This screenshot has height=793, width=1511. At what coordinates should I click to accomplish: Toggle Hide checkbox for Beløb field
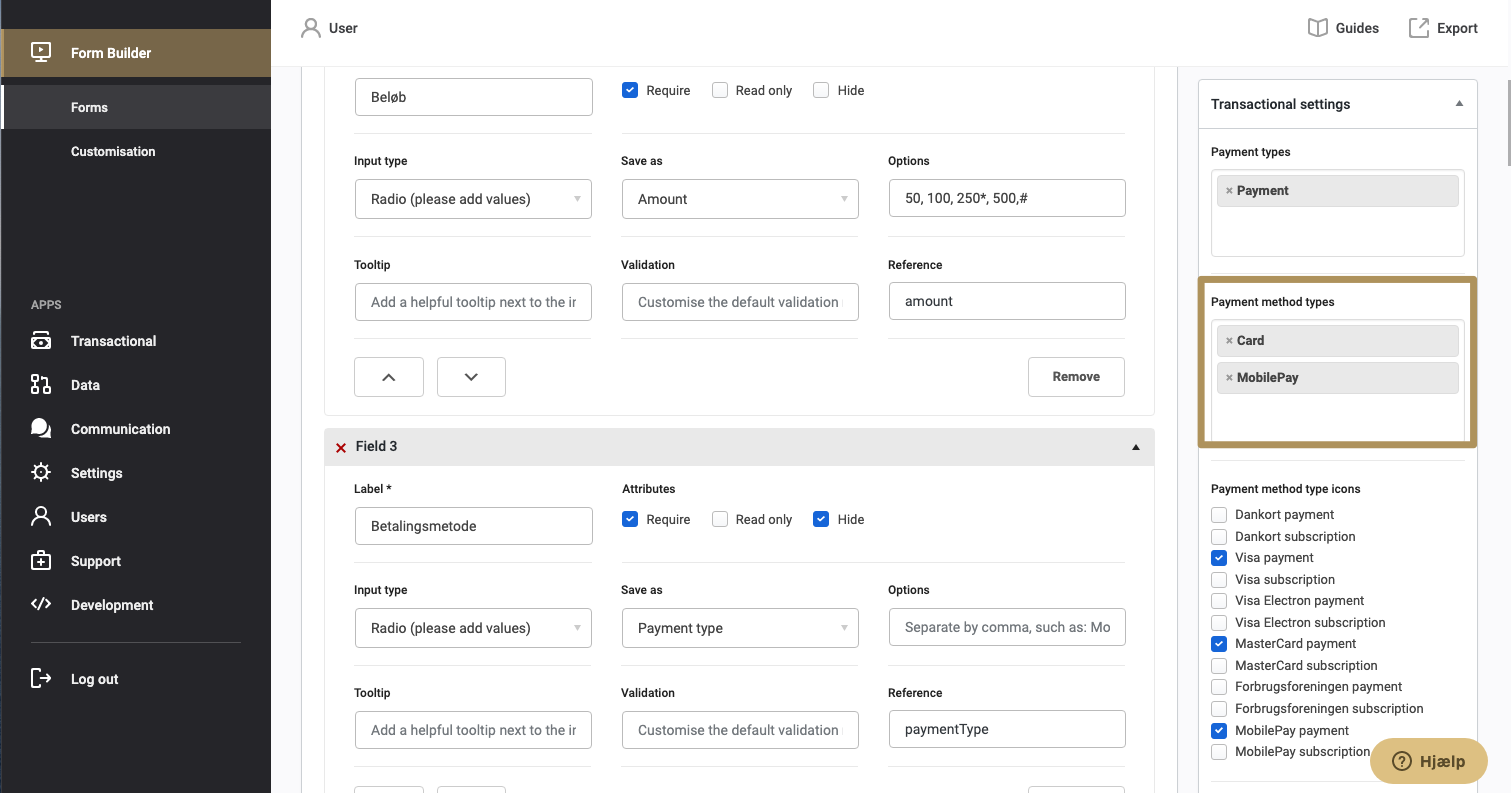821,90
